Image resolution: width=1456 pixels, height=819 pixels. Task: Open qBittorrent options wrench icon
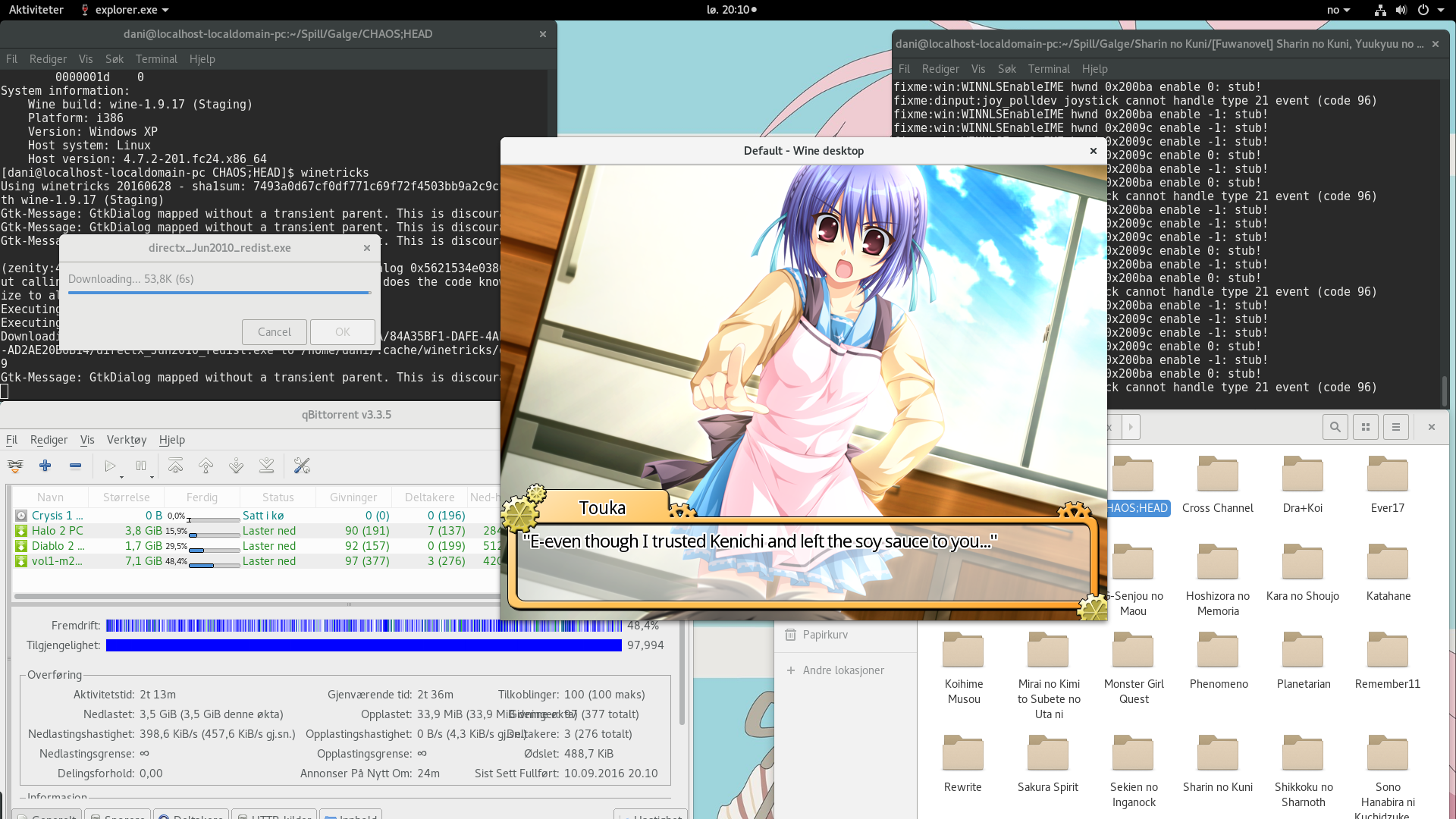click(302, 466)
